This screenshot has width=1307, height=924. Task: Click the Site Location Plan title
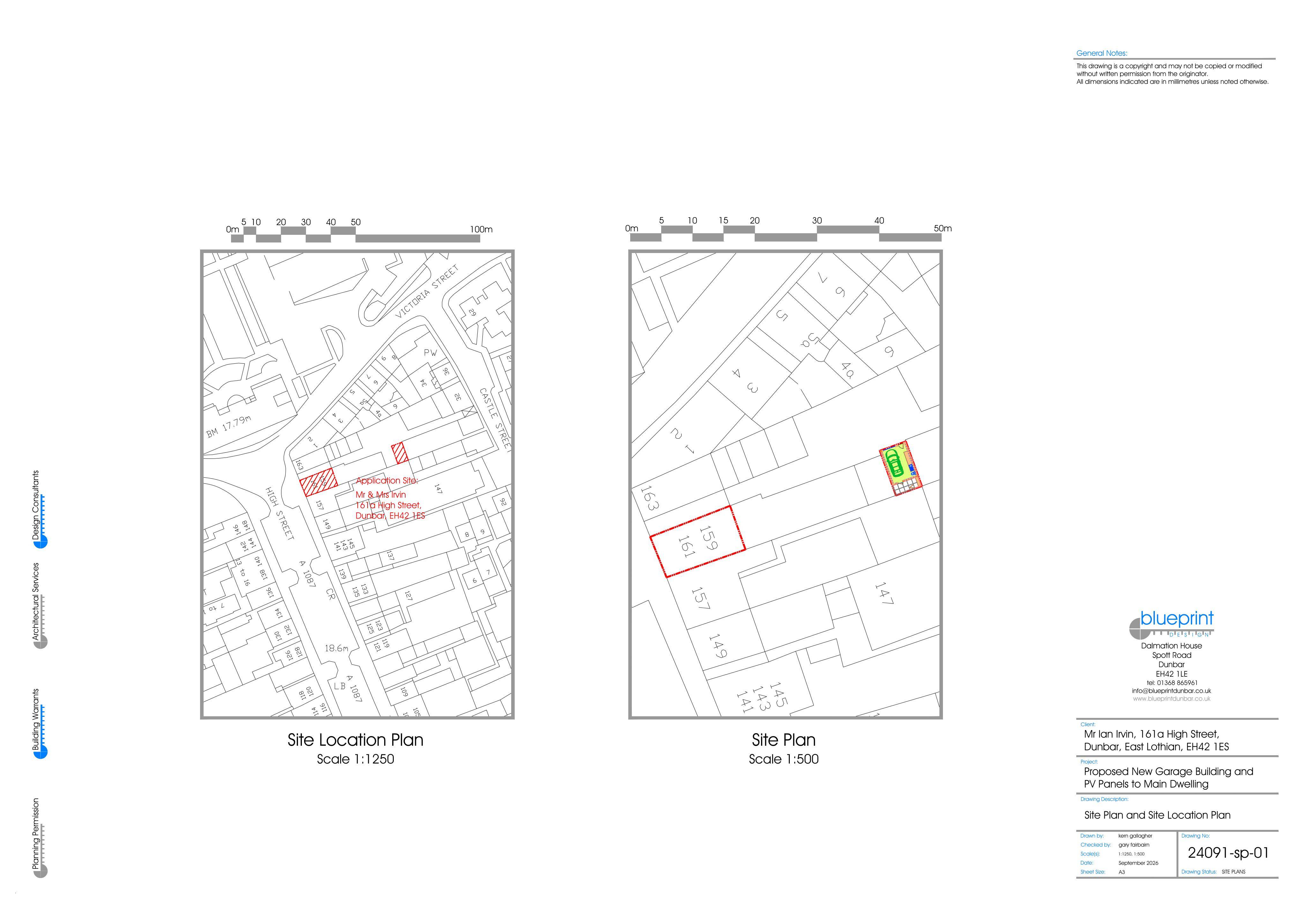(355, 740)
